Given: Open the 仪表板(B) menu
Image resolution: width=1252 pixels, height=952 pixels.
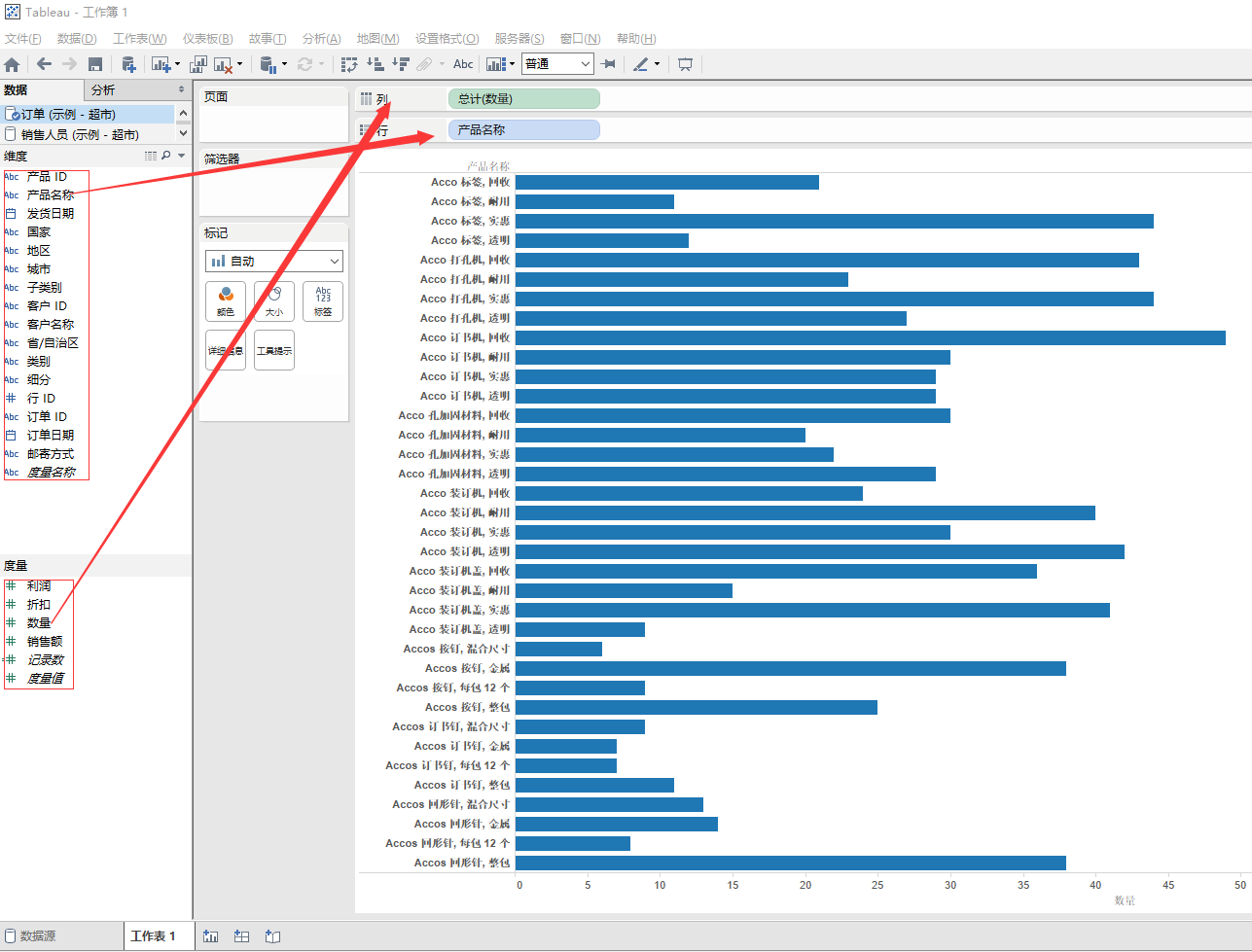Looking at the screenshot, I should [x=208, y=39].
